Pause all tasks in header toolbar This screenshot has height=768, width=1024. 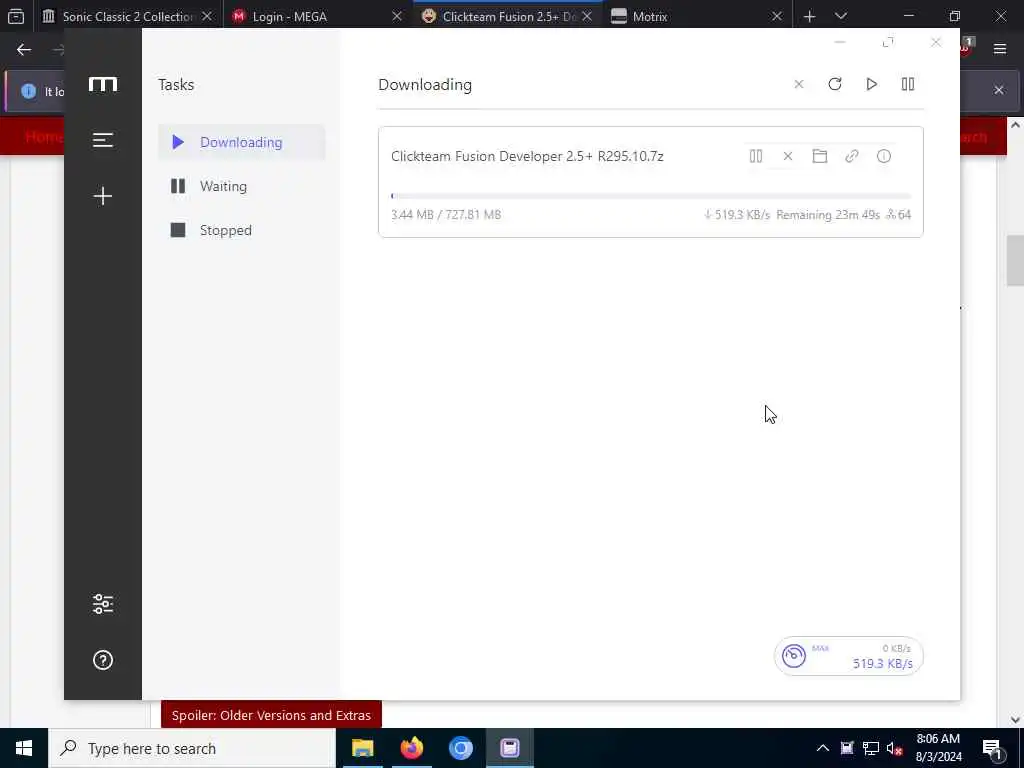coord(908,84)
